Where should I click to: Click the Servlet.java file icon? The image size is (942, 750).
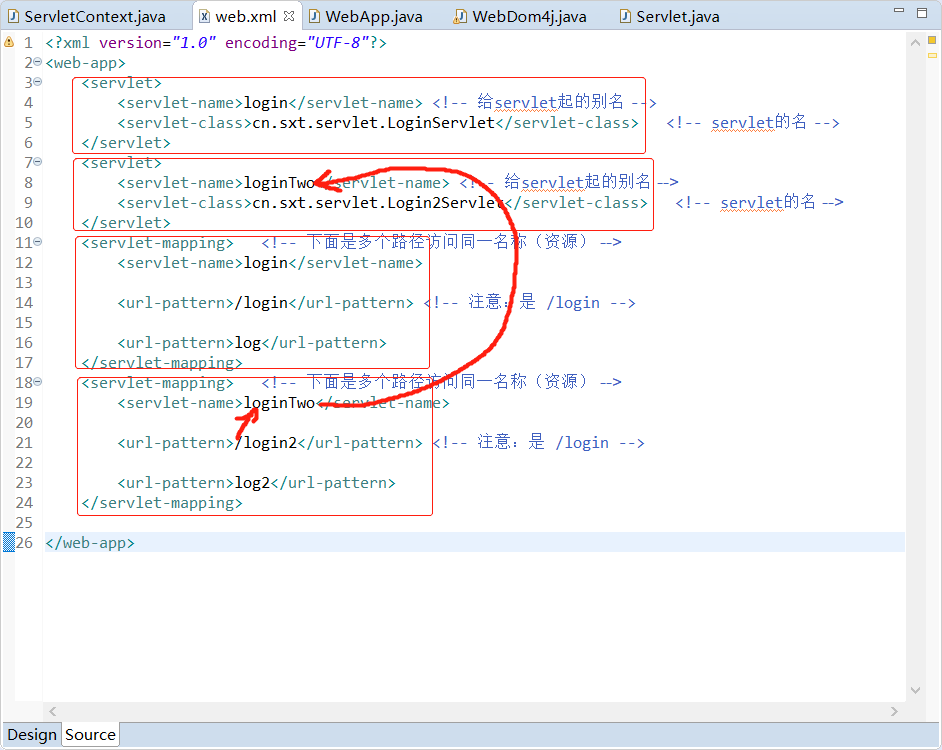pyautogui.click(x=625, y=16)
